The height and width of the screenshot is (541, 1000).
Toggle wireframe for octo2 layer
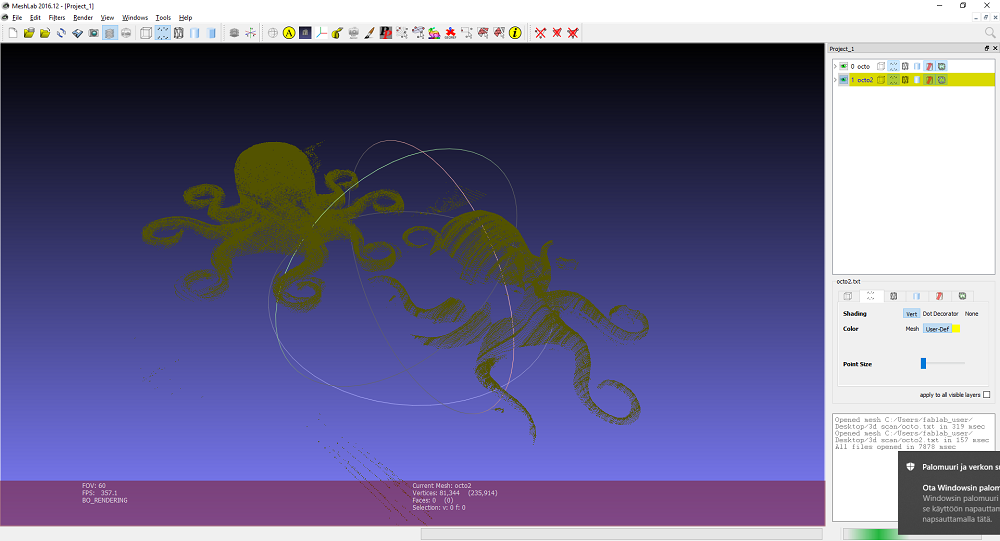click(905, 80)
